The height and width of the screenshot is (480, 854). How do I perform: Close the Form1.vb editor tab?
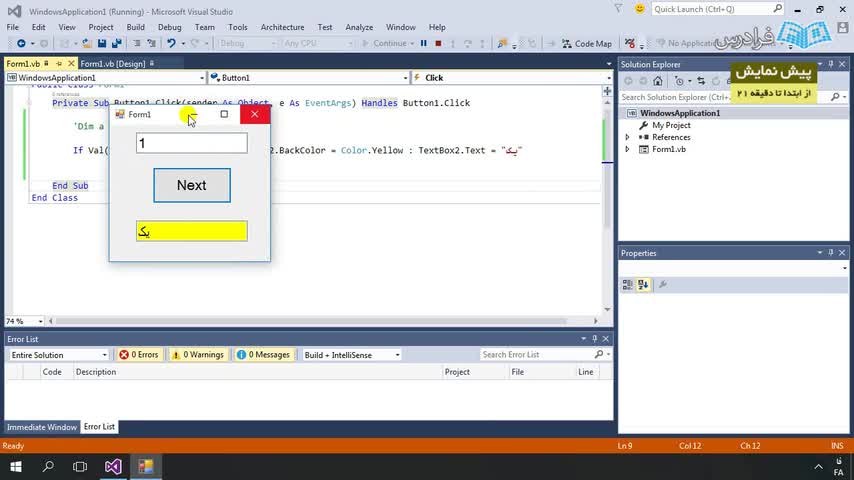tap(71, 64)
